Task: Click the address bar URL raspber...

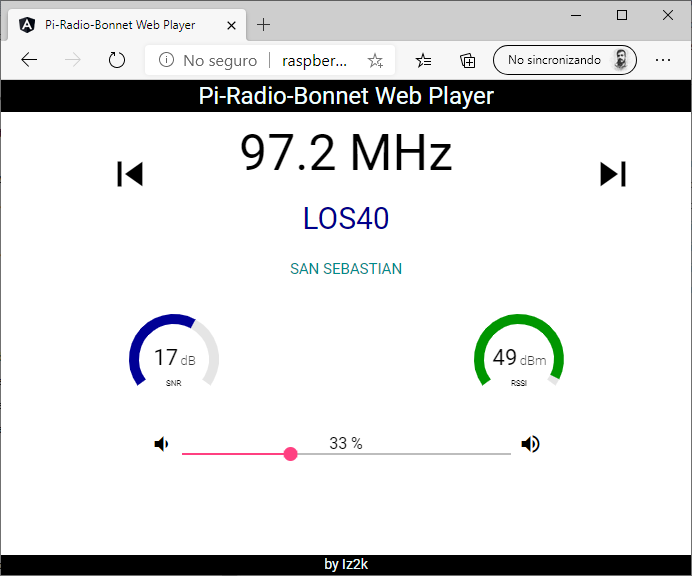Action: 314,60
